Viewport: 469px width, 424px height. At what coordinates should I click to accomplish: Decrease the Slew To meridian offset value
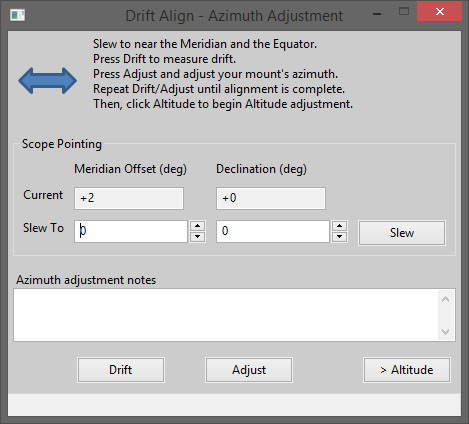click(198, 237)
